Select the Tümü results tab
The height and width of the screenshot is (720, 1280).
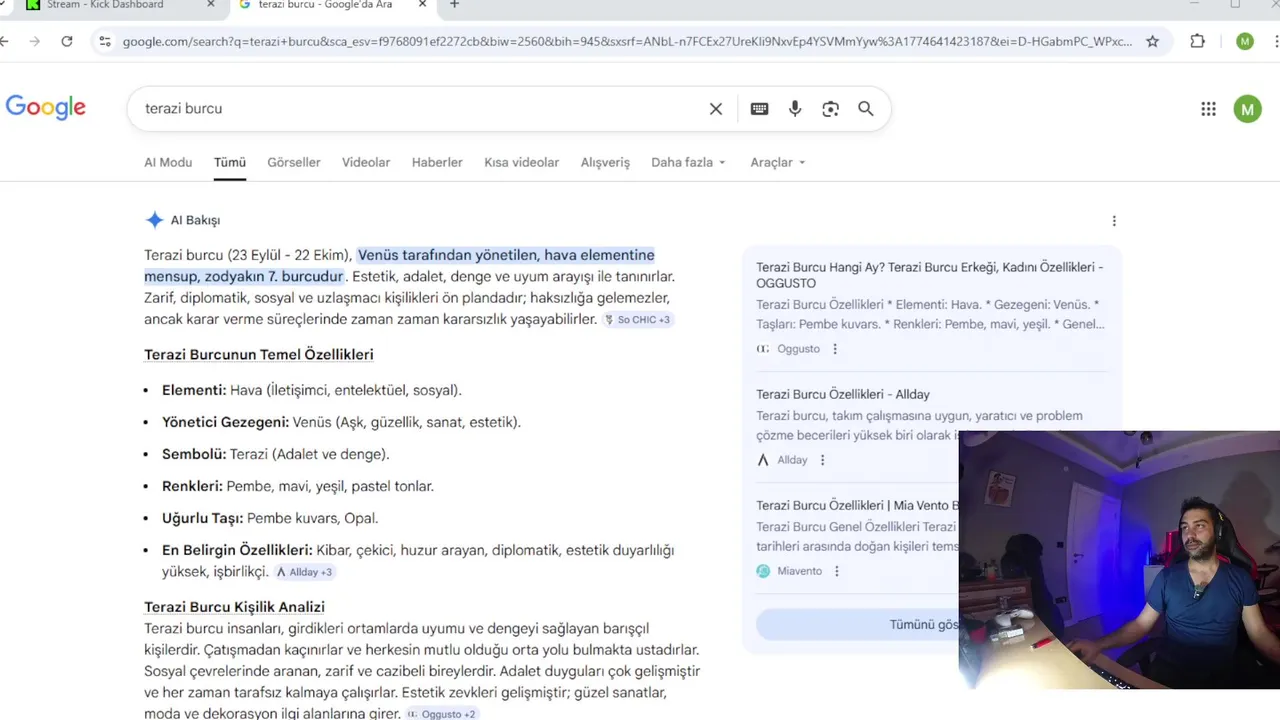pos(230,162)
